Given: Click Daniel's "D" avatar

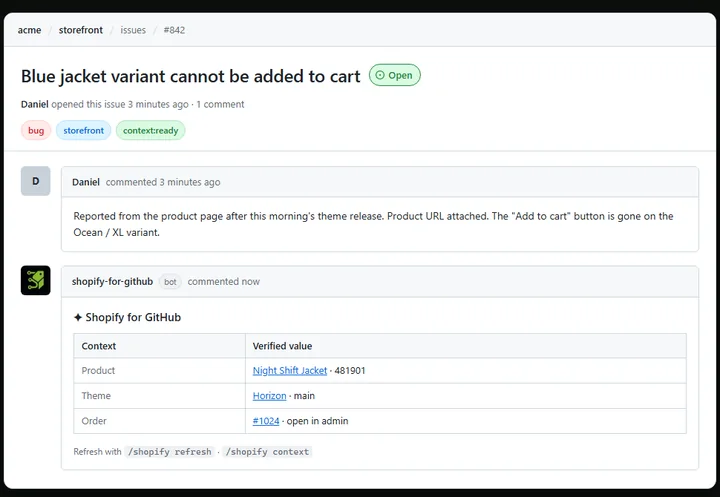Looking at the screenshot, I should 35,181.
